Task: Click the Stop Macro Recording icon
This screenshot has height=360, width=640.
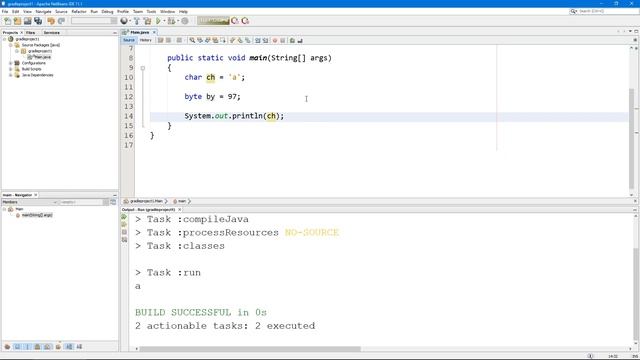Action: (x=282, y=40)
